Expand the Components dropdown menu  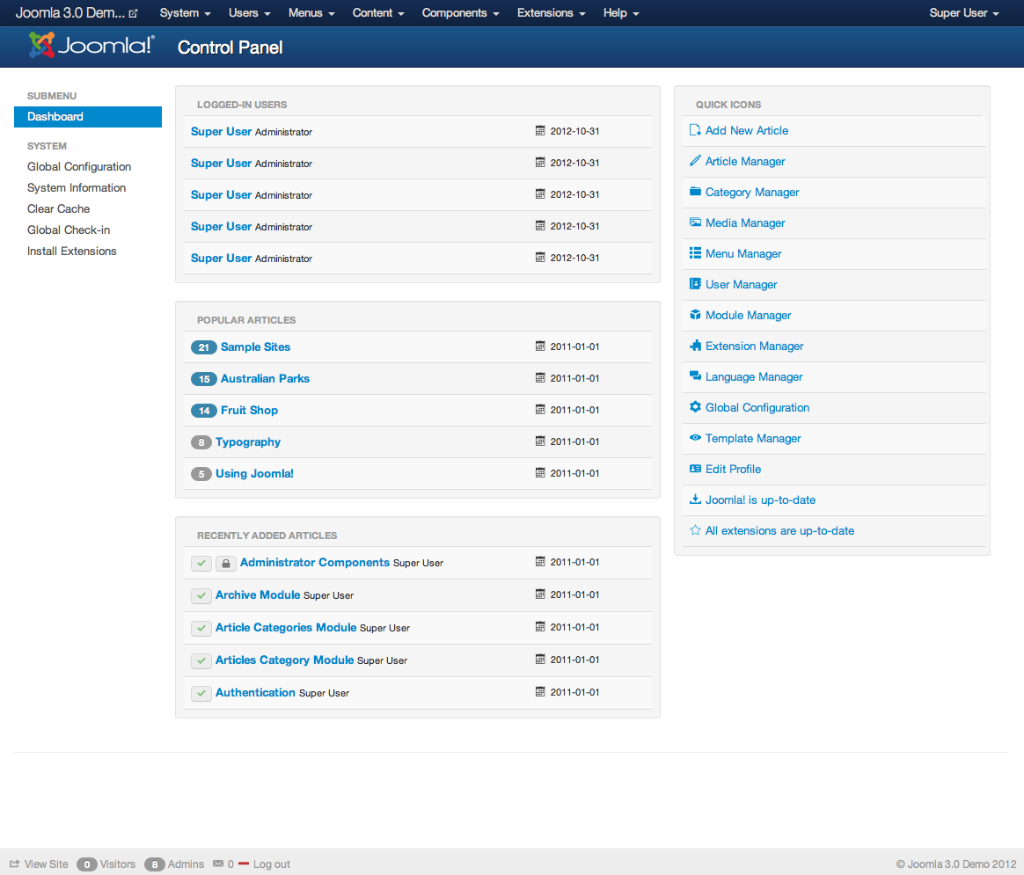coord(460,13)
